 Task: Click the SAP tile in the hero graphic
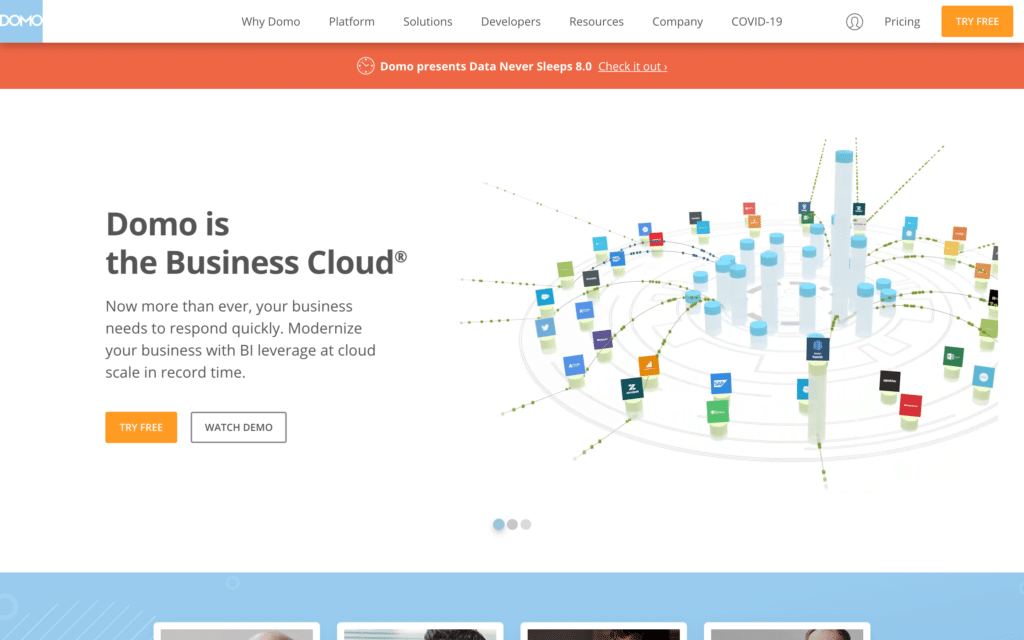point(720,383)
